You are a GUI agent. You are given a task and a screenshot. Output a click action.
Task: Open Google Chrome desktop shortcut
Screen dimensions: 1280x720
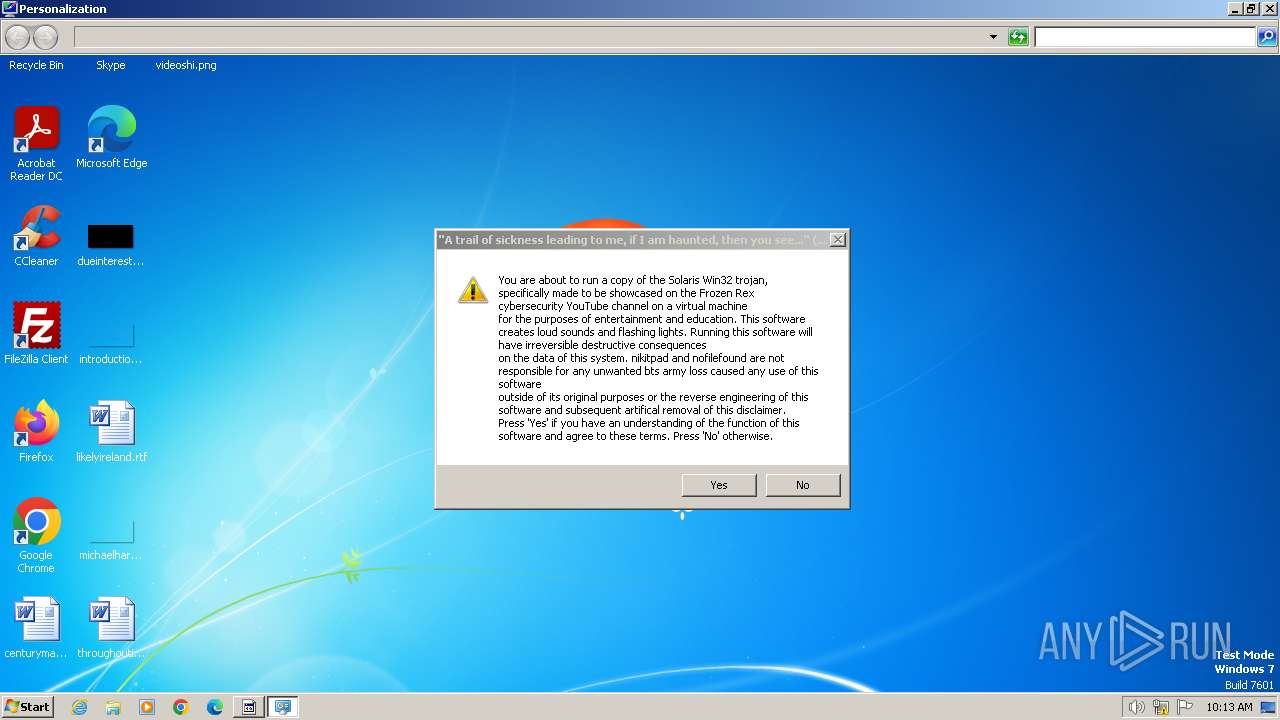pyautogui.click(x=36, y=535)
